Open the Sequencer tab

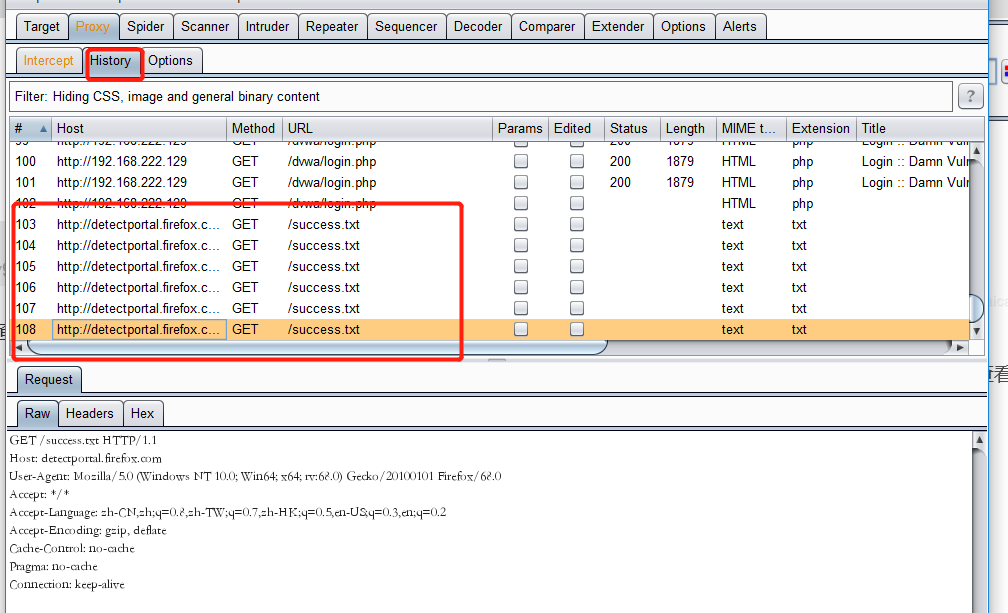(406, 27)
